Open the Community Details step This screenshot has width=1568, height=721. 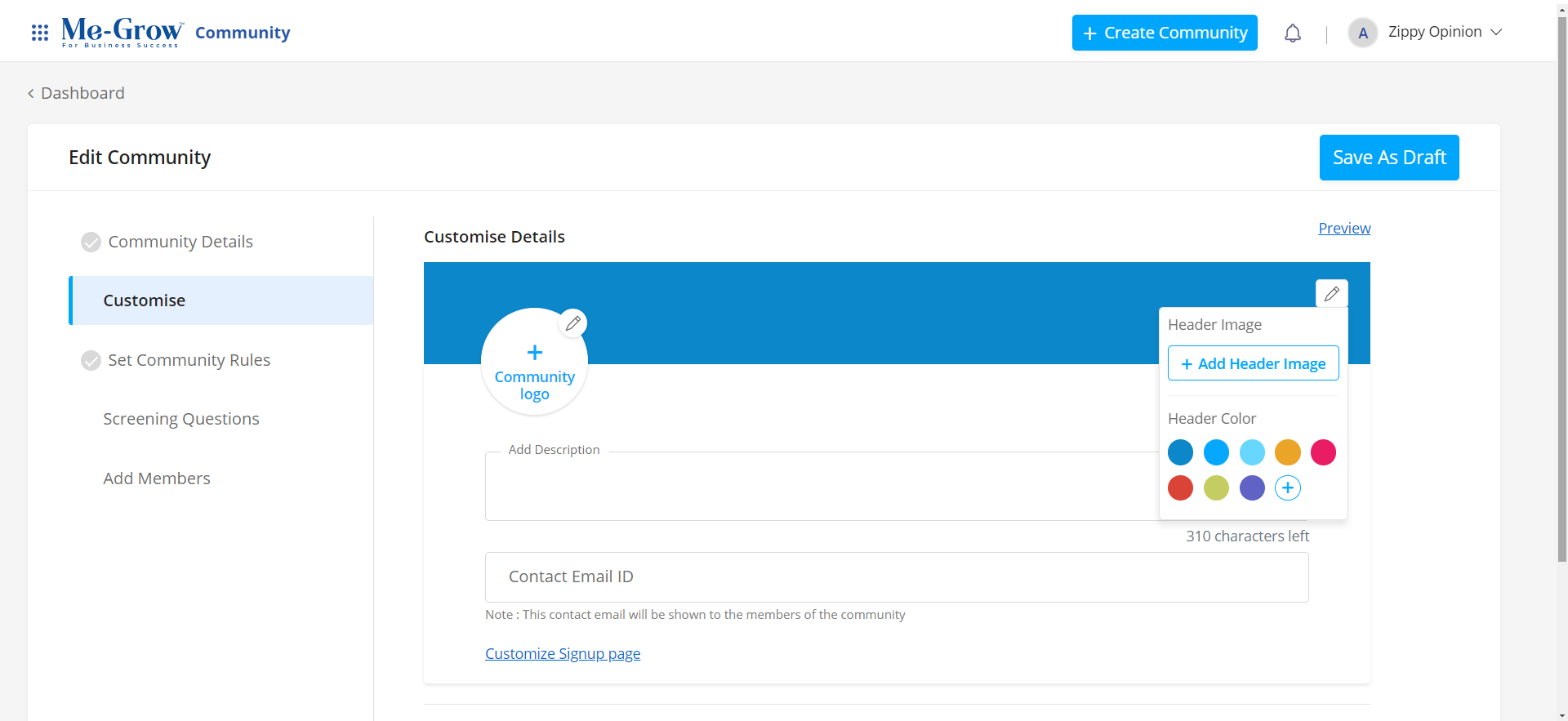(180, 242)
